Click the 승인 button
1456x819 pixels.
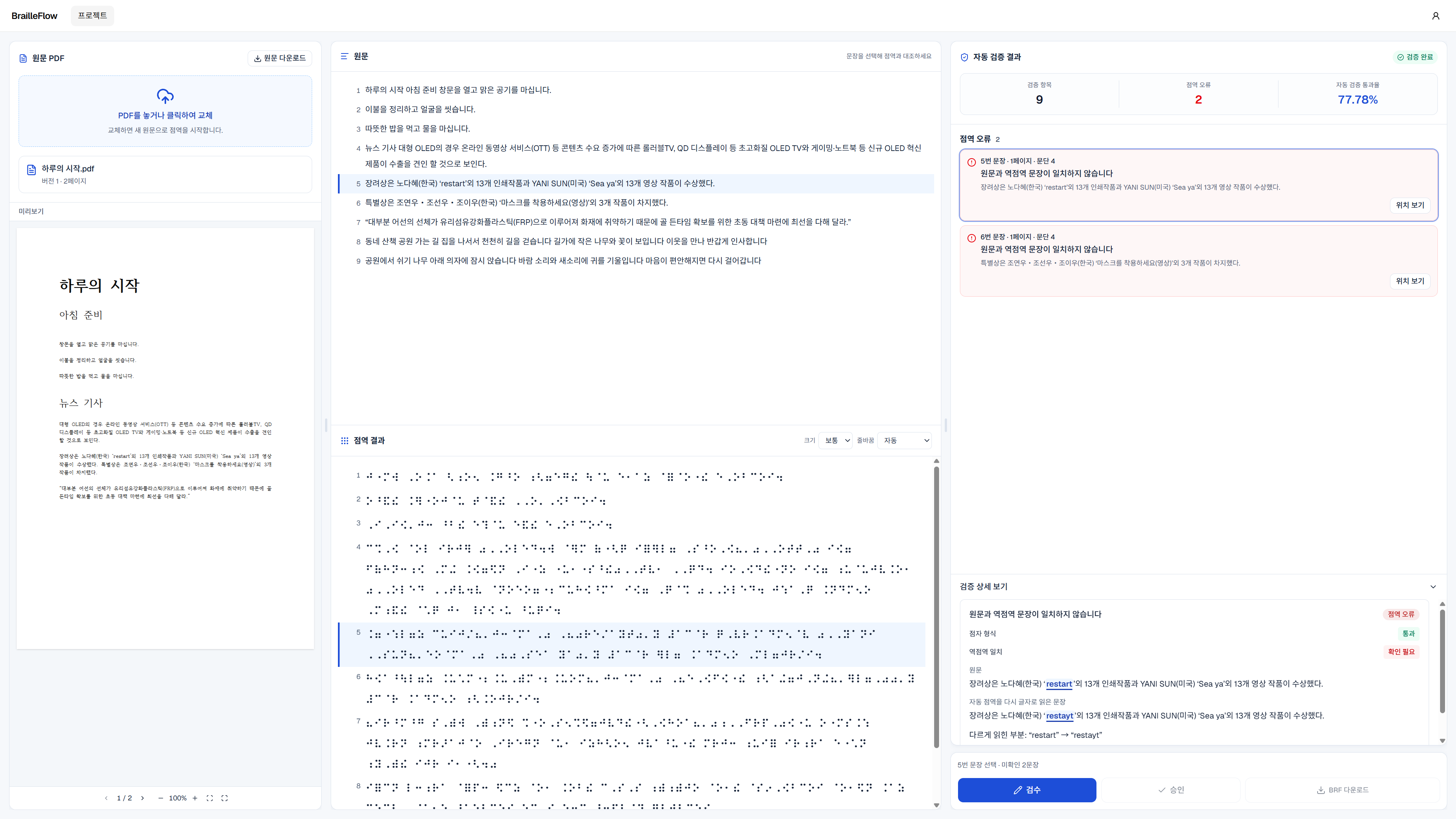point(1170,790)
